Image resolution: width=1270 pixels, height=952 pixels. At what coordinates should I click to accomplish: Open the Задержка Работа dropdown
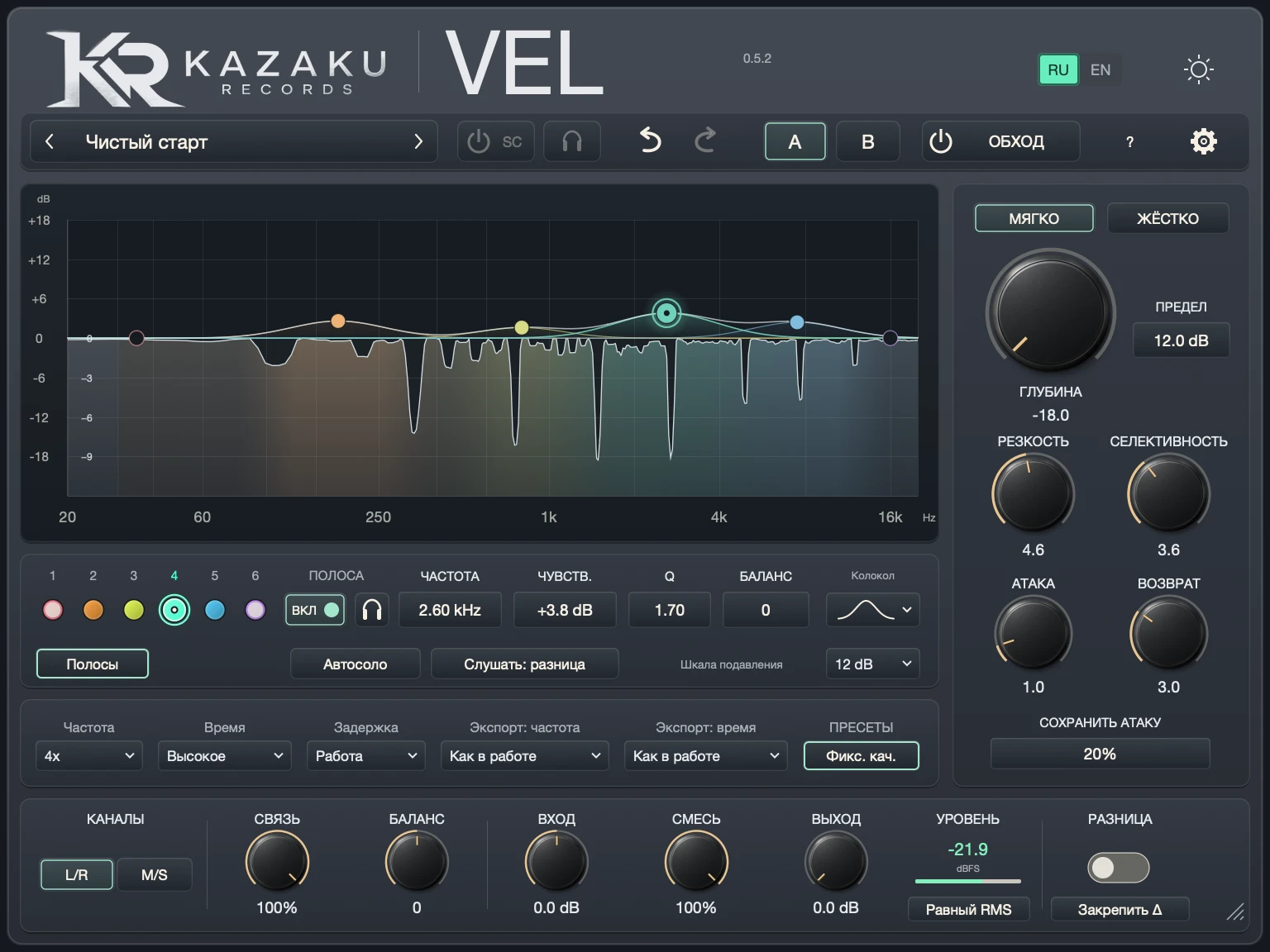tap(366, 755)
